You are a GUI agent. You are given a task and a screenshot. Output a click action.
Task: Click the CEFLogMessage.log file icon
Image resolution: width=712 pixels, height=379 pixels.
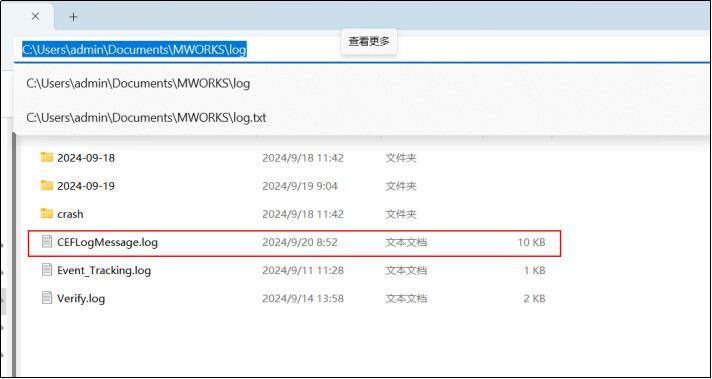pyautogui.click(x=47, y=242)
